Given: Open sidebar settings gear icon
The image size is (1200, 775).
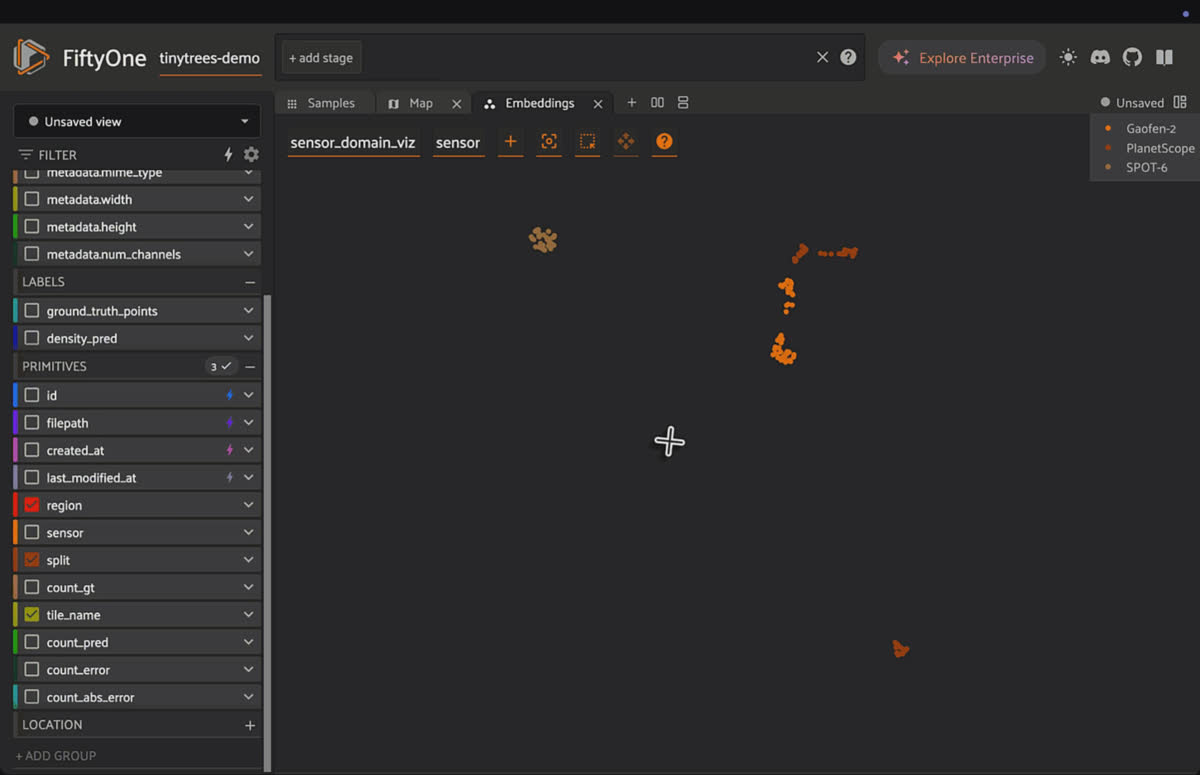Looking at the screenshot, I should [x=251, y=155].
